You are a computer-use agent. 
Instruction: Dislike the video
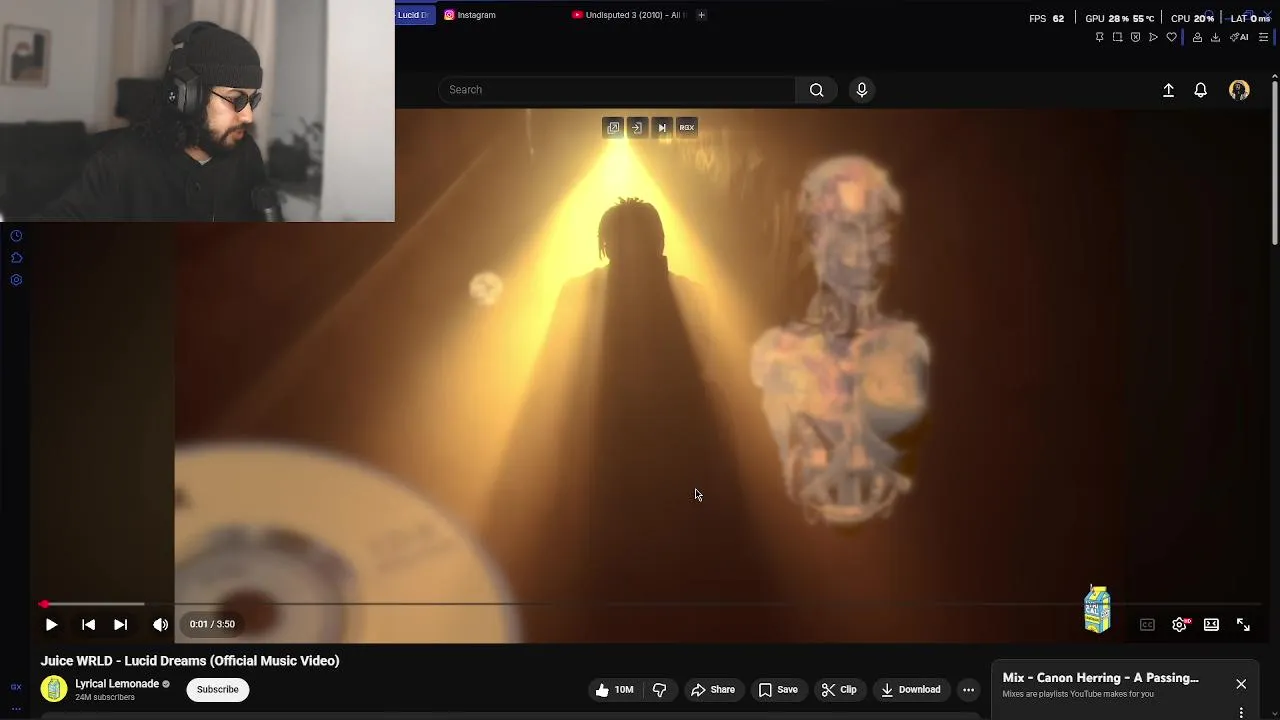pyautogui.click(x=660, y=690)
